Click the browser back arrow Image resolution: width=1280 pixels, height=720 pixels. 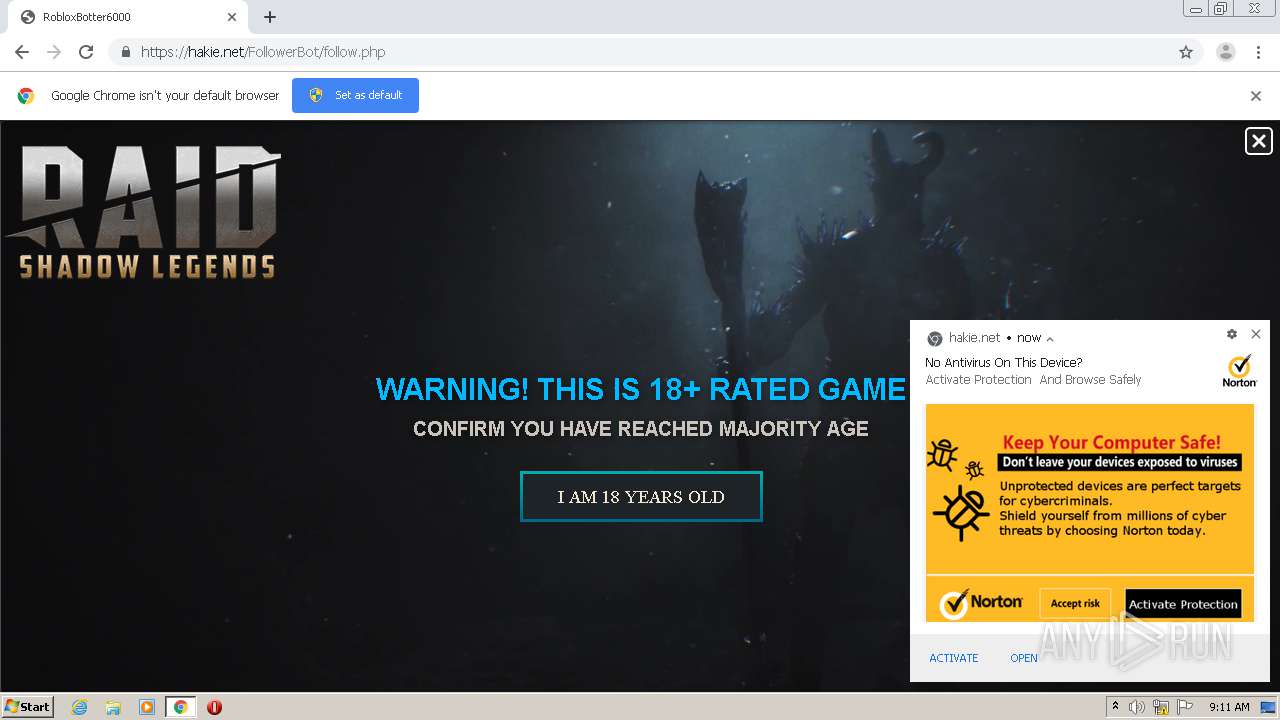(22, 52)
